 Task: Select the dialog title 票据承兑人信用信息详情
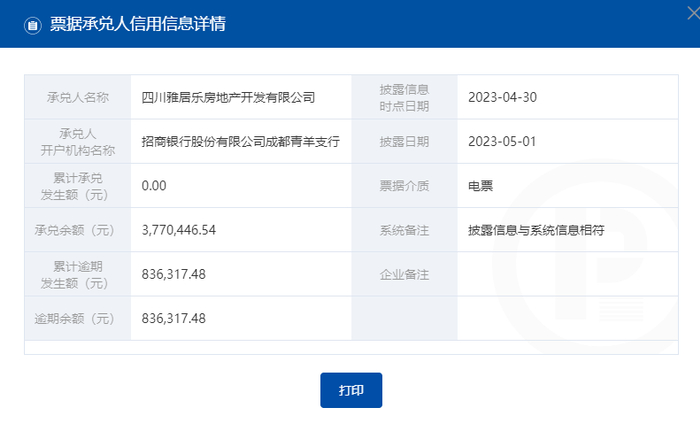(x=138, y=24)
